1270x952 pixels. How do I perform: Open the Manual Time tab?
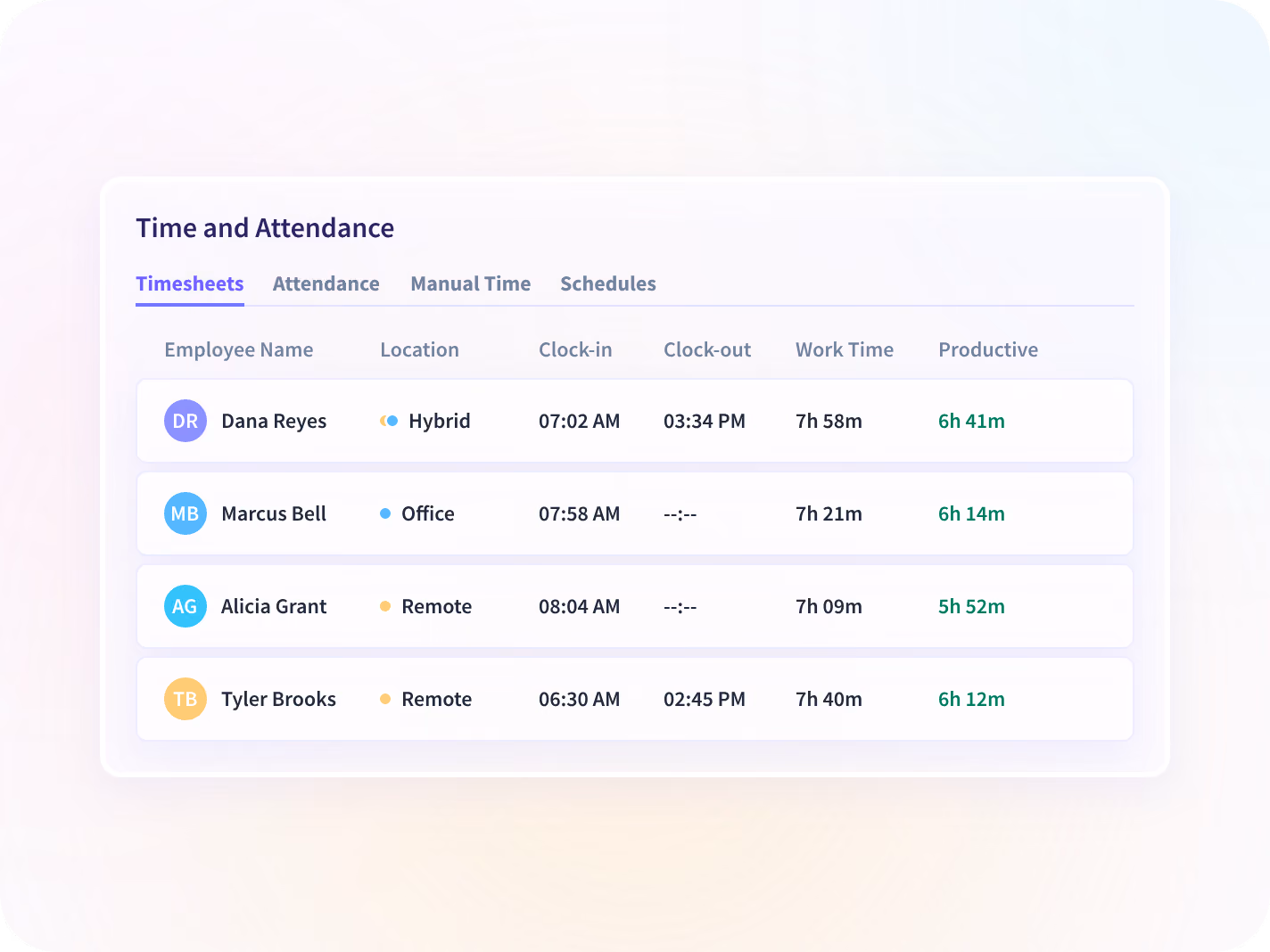point(471,283)
